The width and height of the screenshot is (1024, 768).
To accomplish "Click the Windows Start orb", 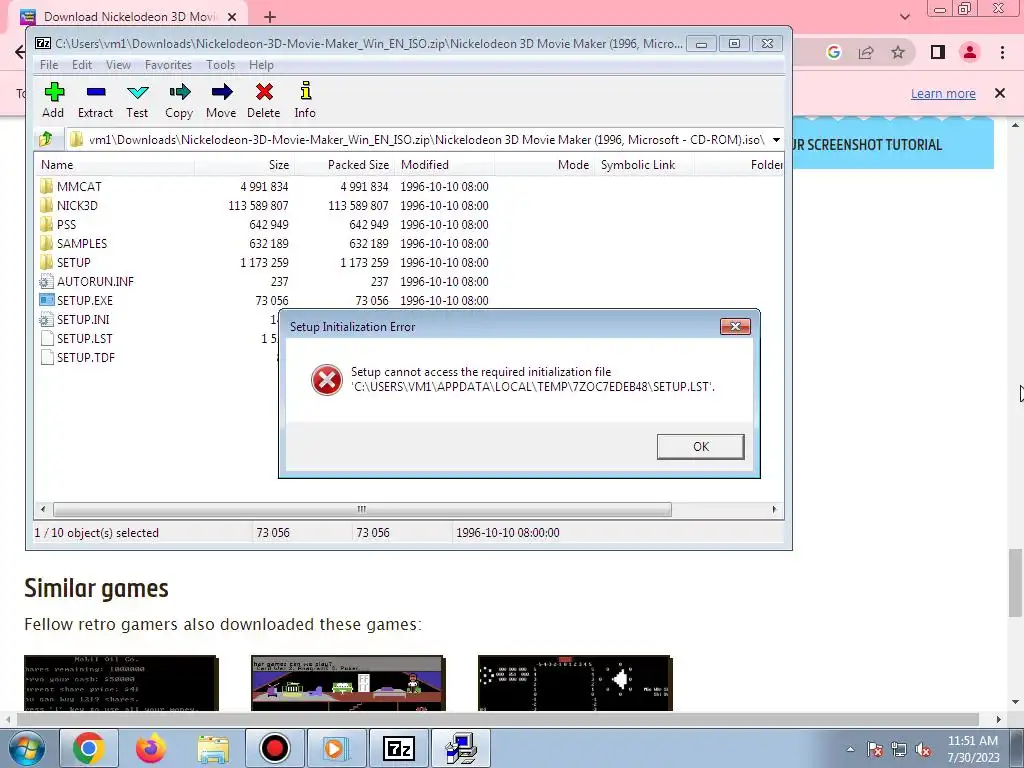I will (27, 748).
